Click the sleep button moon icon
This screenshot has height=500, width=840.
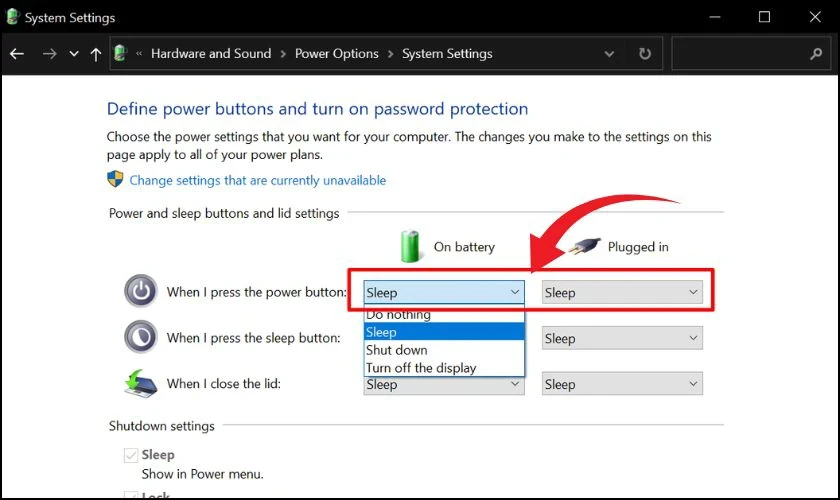(x=141, y=337)
